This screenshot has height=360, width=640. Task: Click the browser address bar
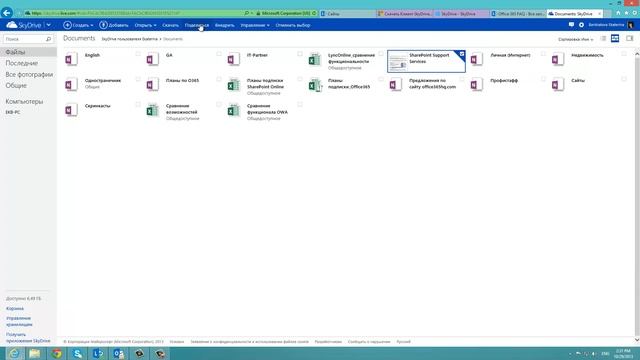(x=135, y=13)
